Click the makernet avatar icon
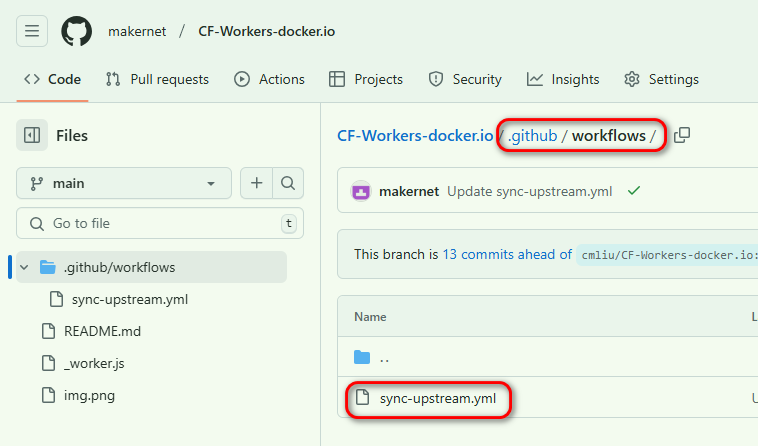This screenshot has height=446, width=758. [361, 191]
